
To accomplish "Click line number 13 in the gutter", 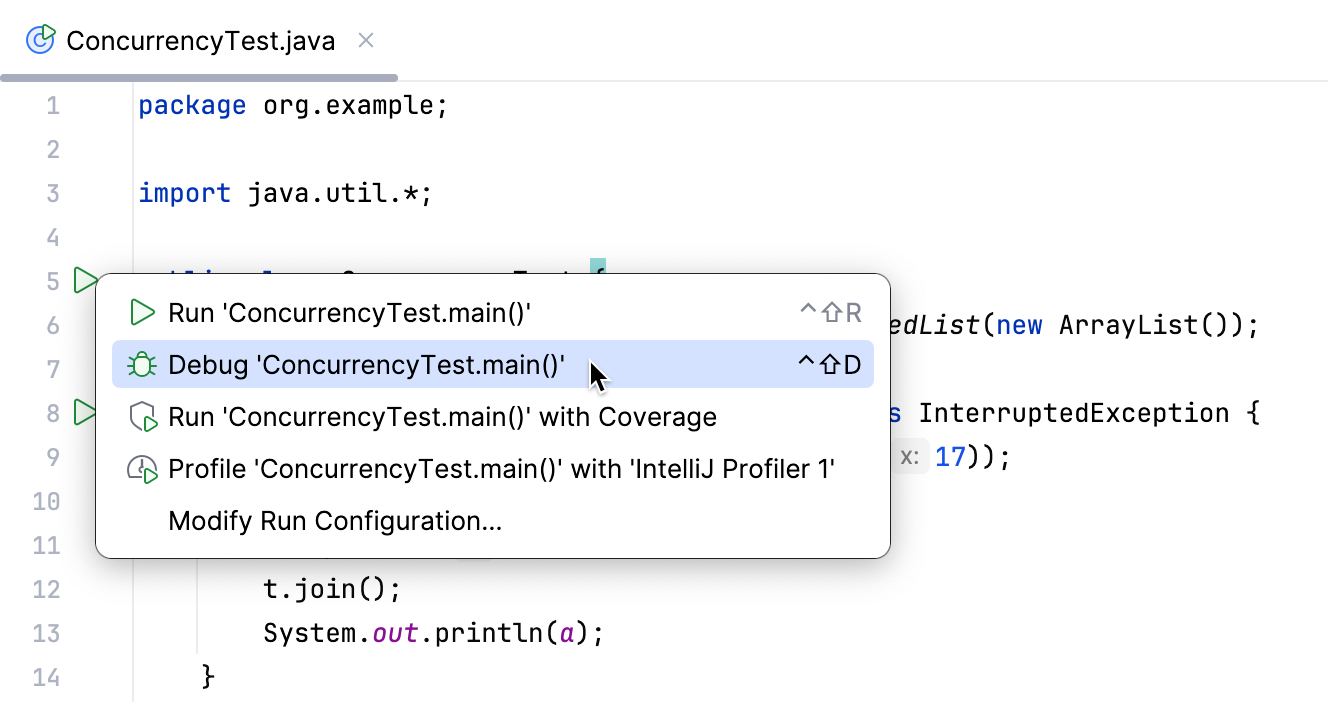I will (x=46, y=634).
